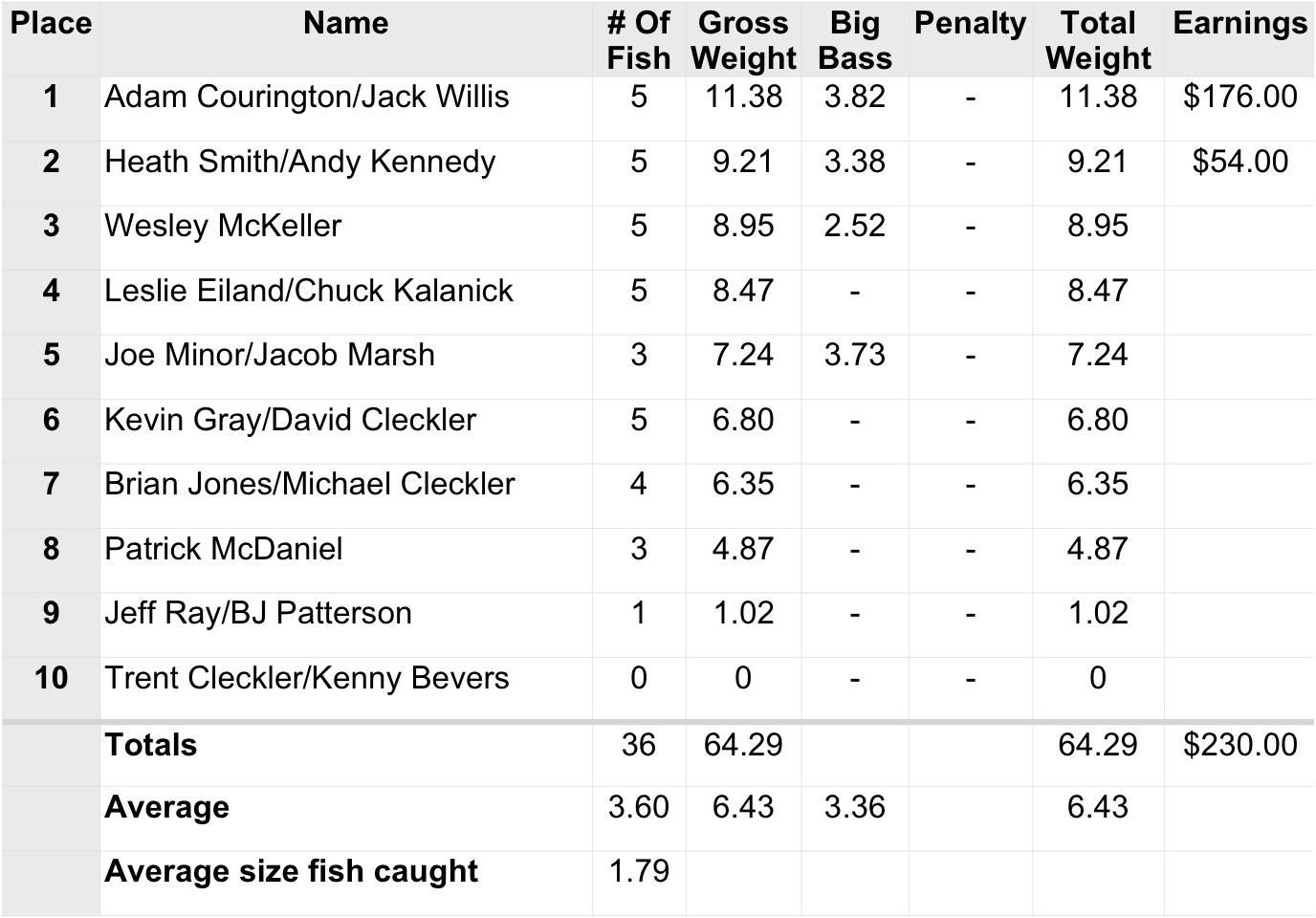Click Adam Courington/Jack Willis name cell
1316x918 pixels.
coord(307,98)
